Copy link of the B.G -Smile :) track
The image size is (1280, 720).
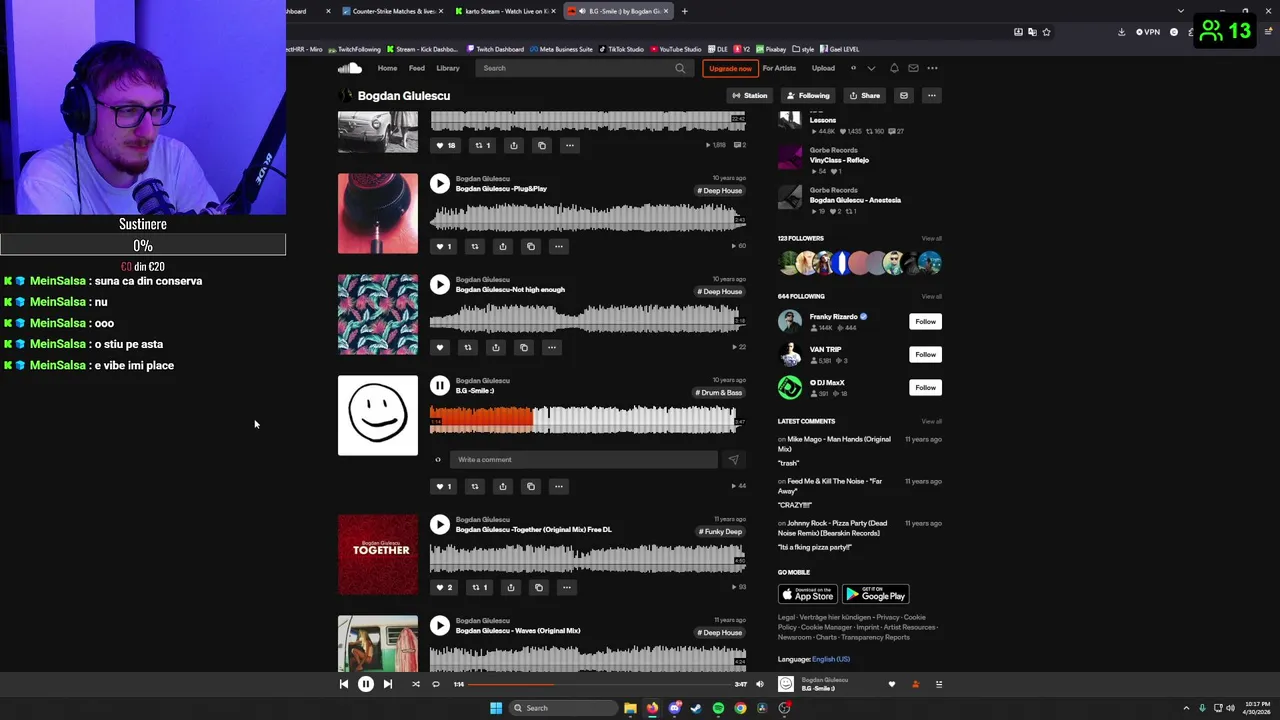pyautogui.click(x=531, y=486)
